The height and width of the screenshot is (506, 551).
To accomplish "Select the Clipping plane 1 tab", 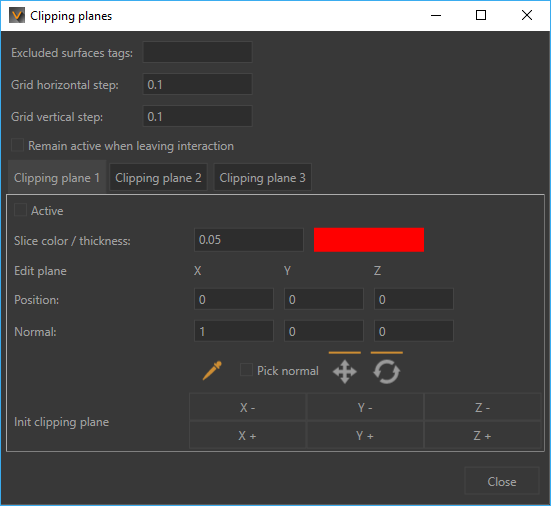I will (x=57, y=177).
